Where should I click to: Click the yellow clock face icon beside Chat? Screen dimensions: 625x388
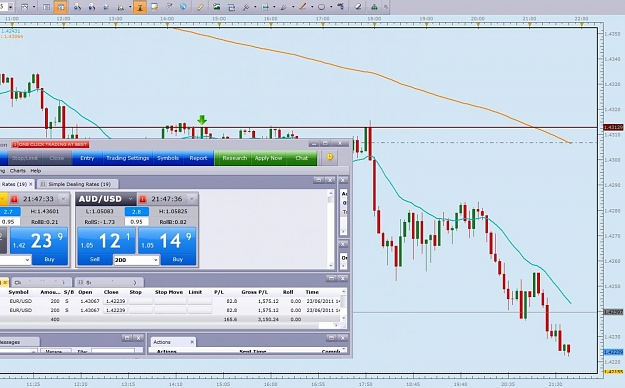tap(330, 157)
